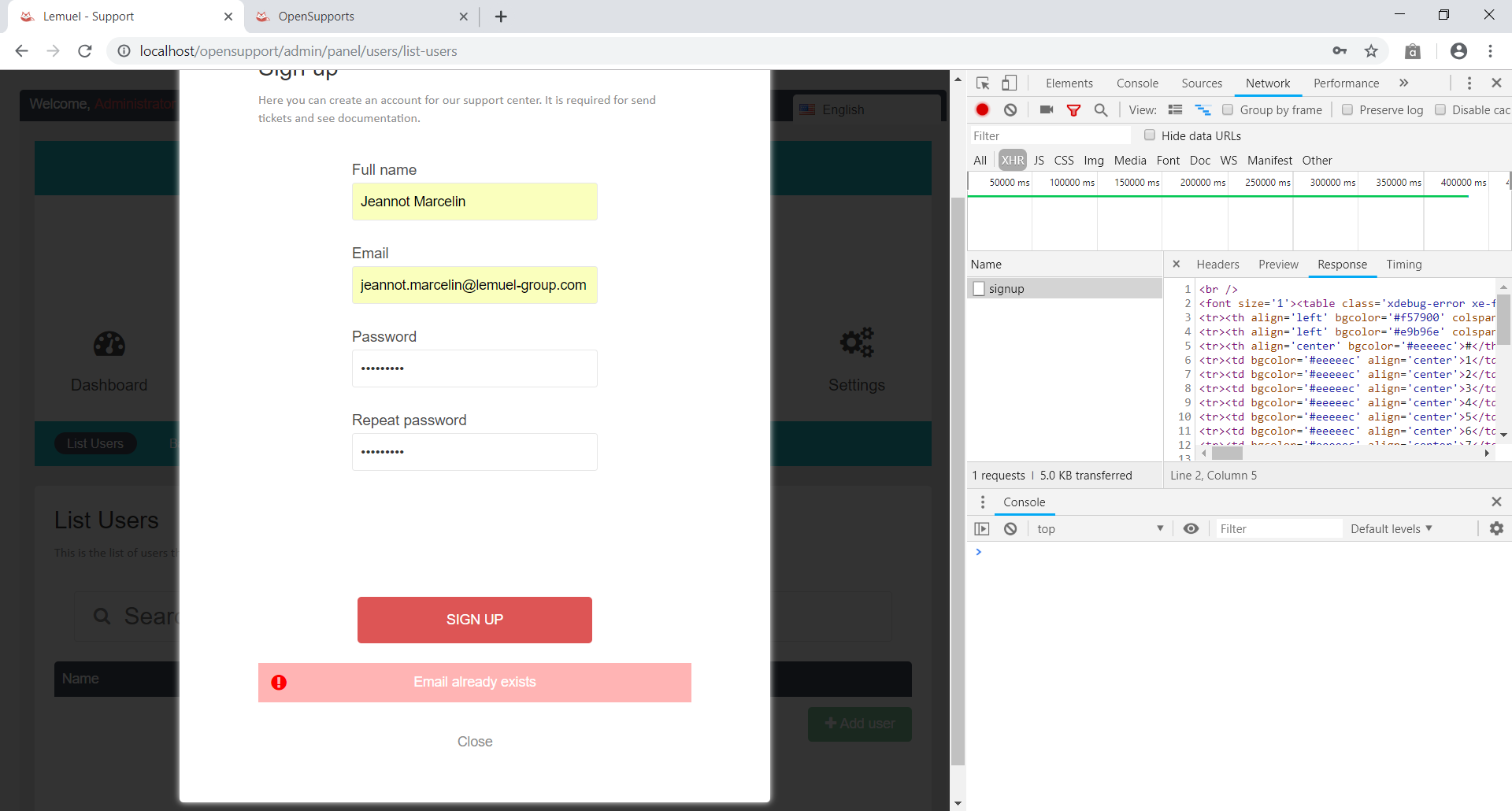
Task: Select the inspect element picker tool
Action: [x=981, y=83]
